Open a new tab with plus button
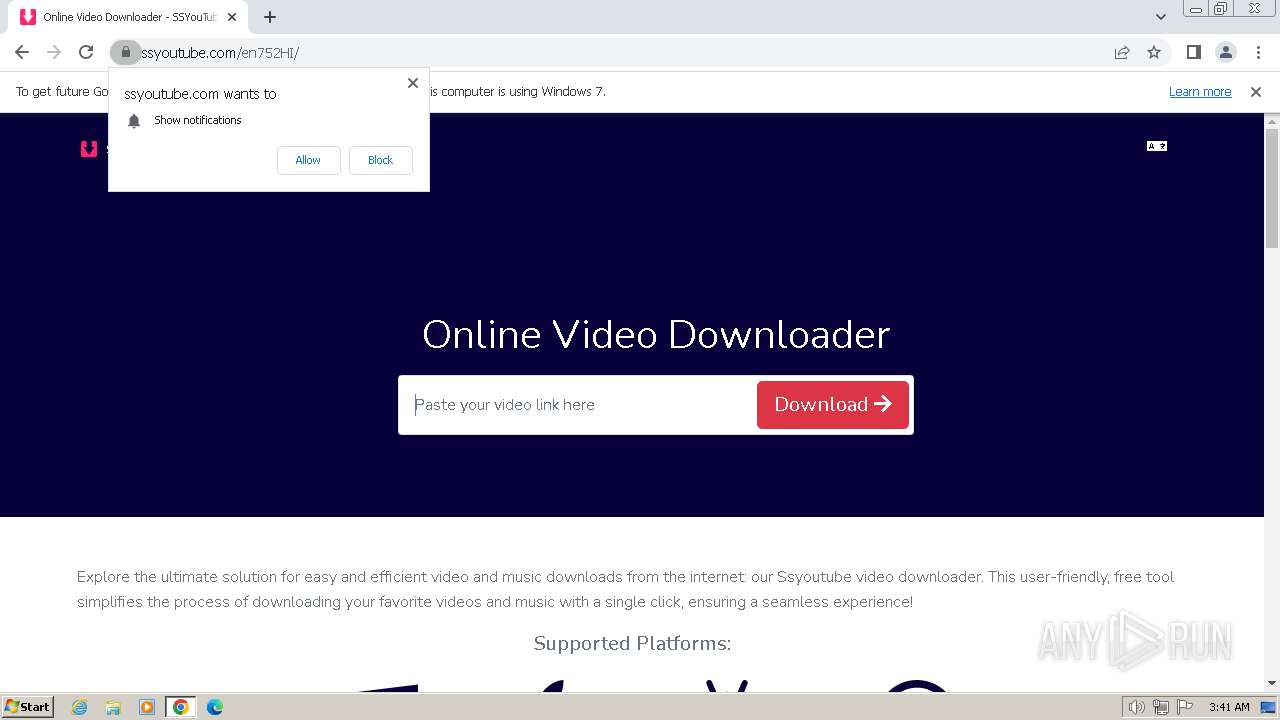 (270, 17)
